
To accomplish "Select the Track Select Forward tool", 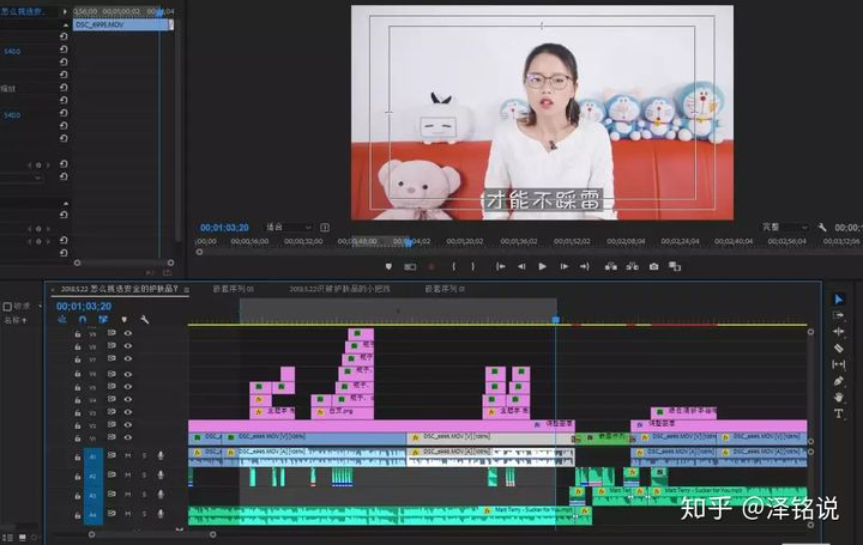I will pyautogui.click(x=838, y=315).
